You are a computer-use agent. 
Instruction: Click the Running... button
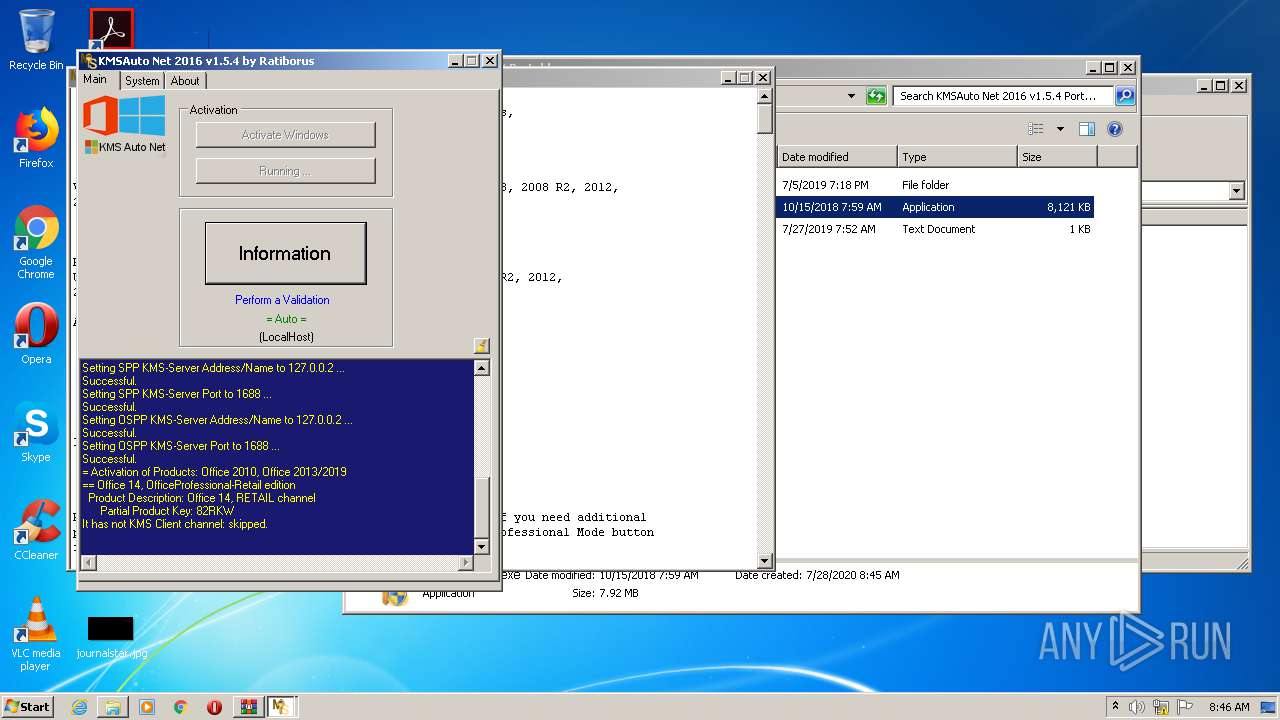click(285, 171)
